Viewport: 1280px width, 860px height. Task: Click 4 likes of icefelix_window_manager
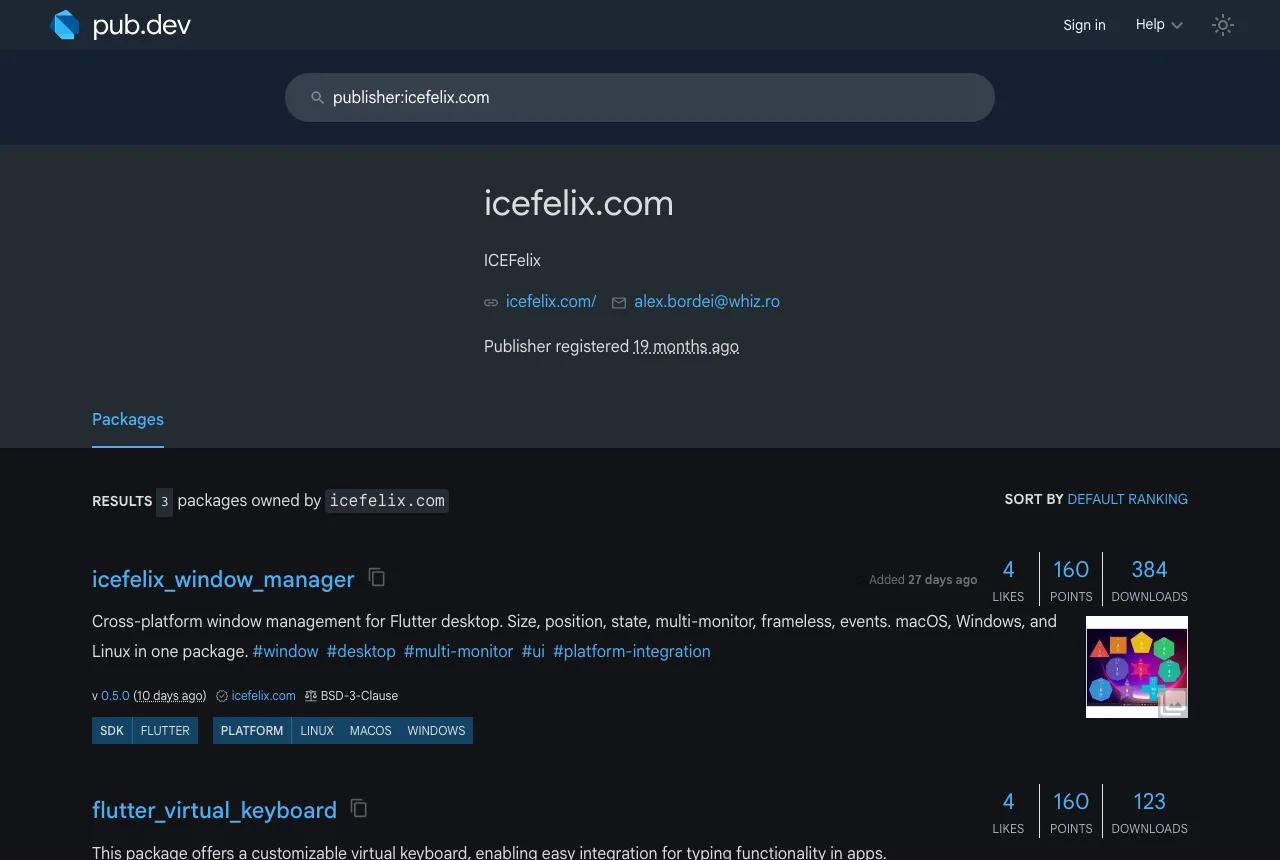point(1008,580)
